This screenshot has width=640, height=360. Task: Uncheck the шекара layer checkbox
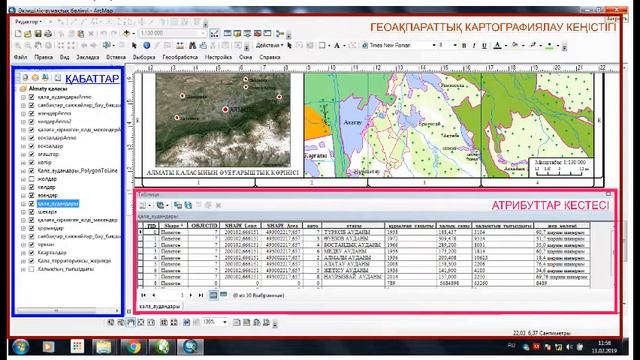31,212
